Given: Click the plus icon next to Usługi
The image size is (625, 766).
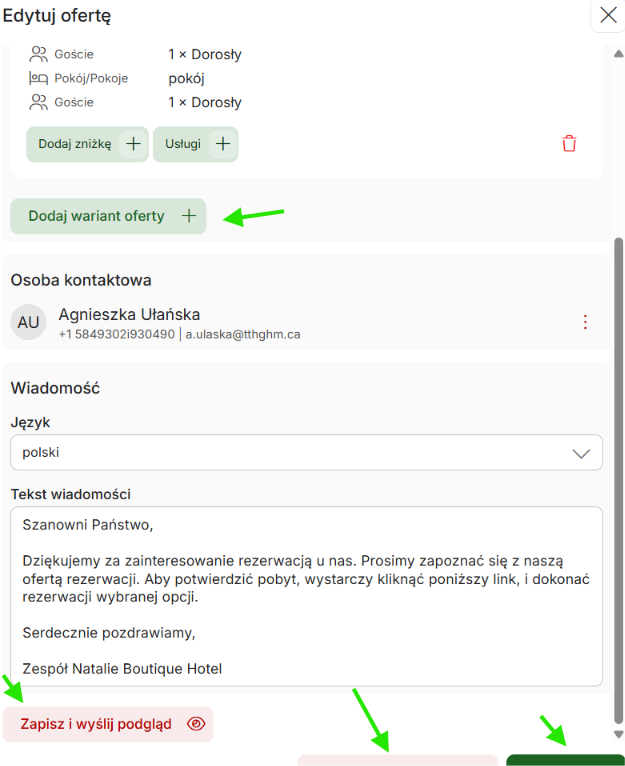Looking at the screenshot, I should pos(223,144).
